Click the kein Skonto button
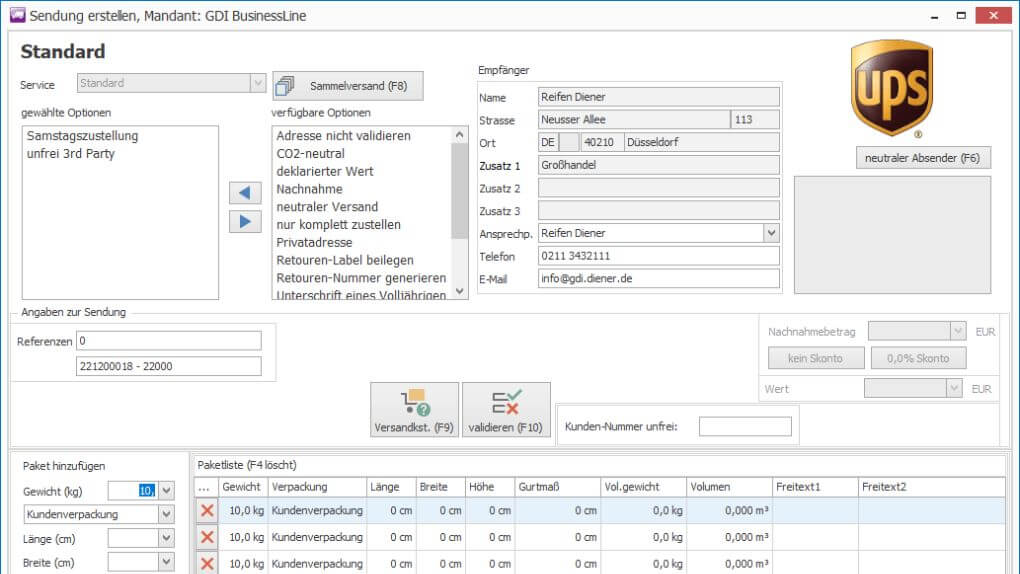The width and height of the screenshot is (1020, 574). pos(816,358)
